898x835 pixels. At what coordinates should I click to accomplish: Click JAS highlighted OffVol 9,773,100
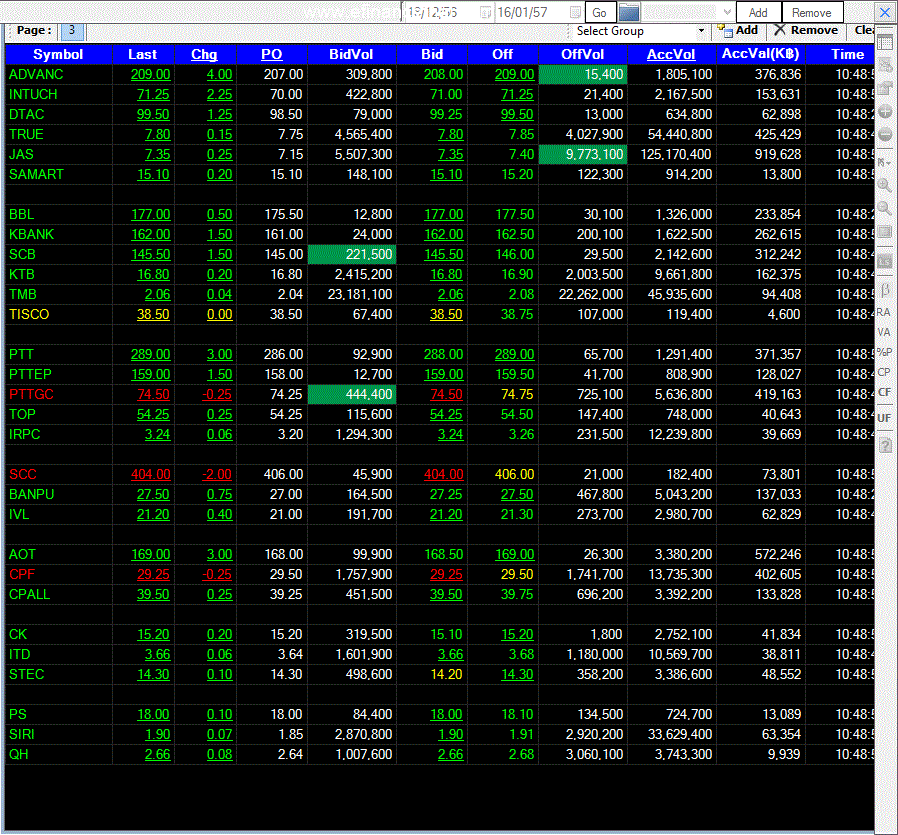click(582, 155)
